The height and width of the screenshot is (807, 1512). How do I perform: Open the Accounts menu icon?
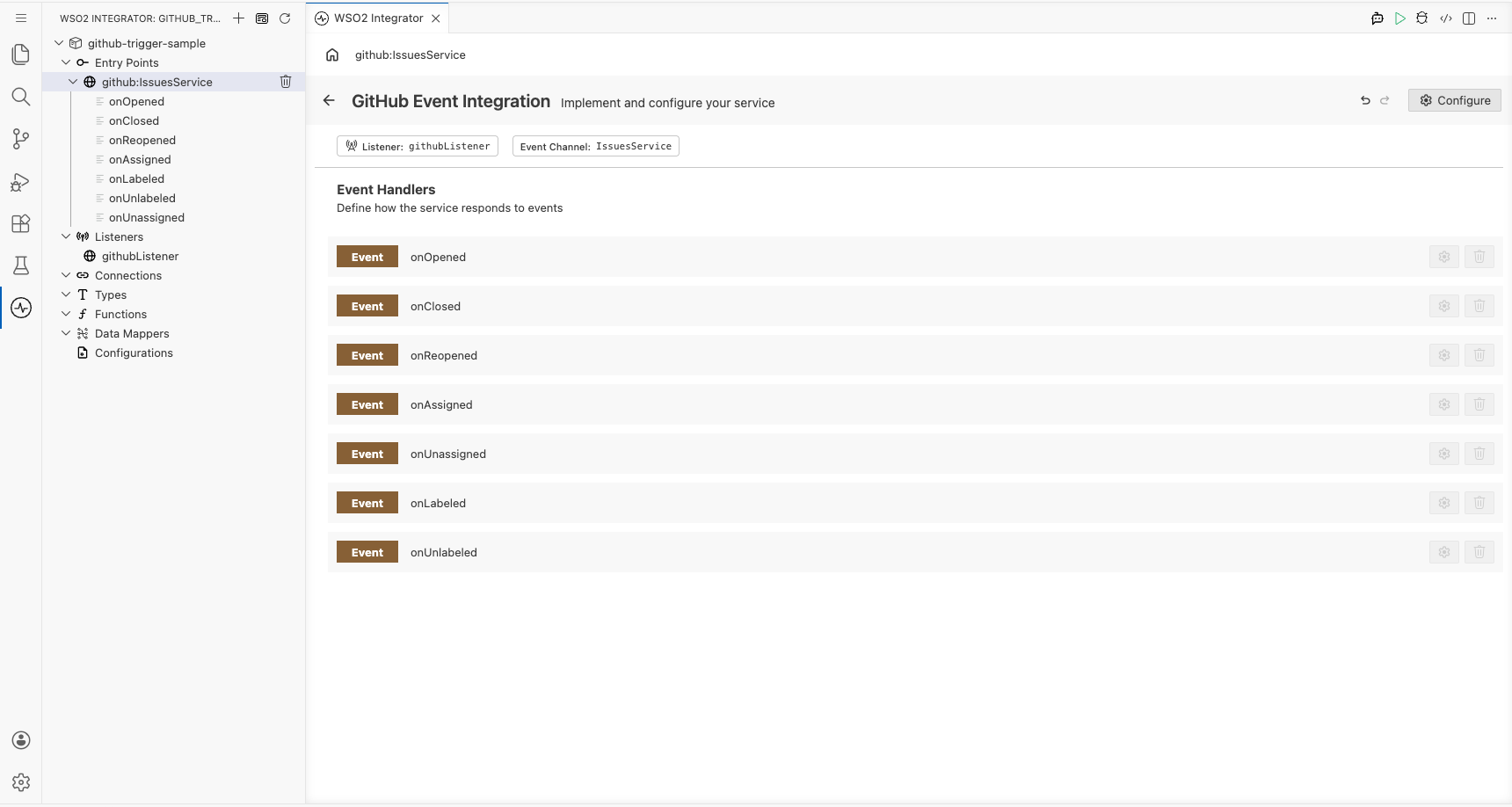[21, 740]
